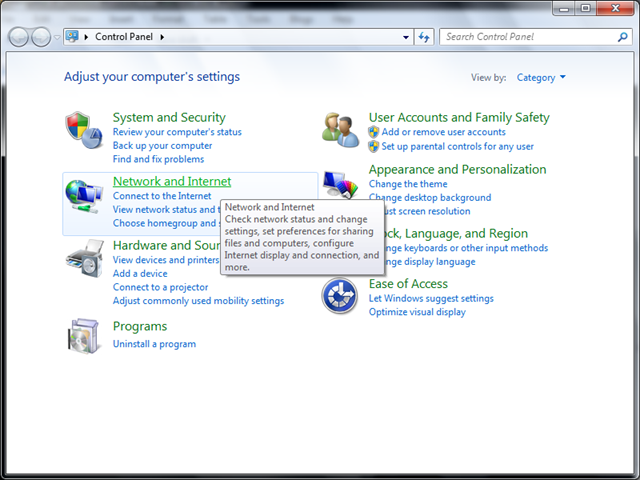Close the Control Panel window
The image size is (640, 480).
coord(616,8)
